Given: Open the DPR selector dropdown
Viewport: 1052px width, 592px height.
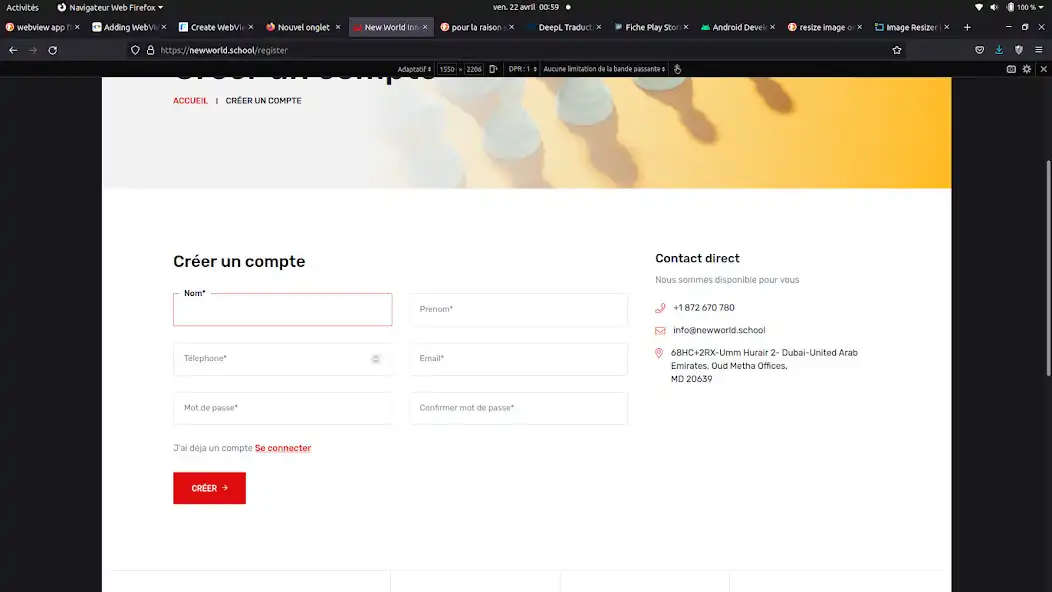Looking at the screenshot, I should click(x=522, y=69).
